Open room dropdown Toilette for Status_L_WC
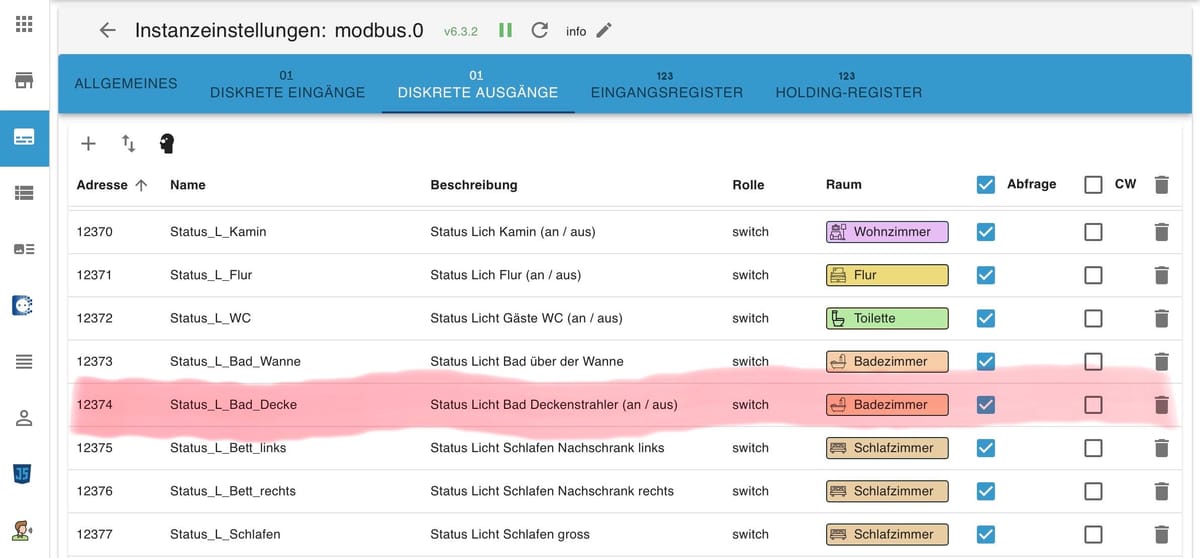This screenshot has width=1200, height=558. 887,318
